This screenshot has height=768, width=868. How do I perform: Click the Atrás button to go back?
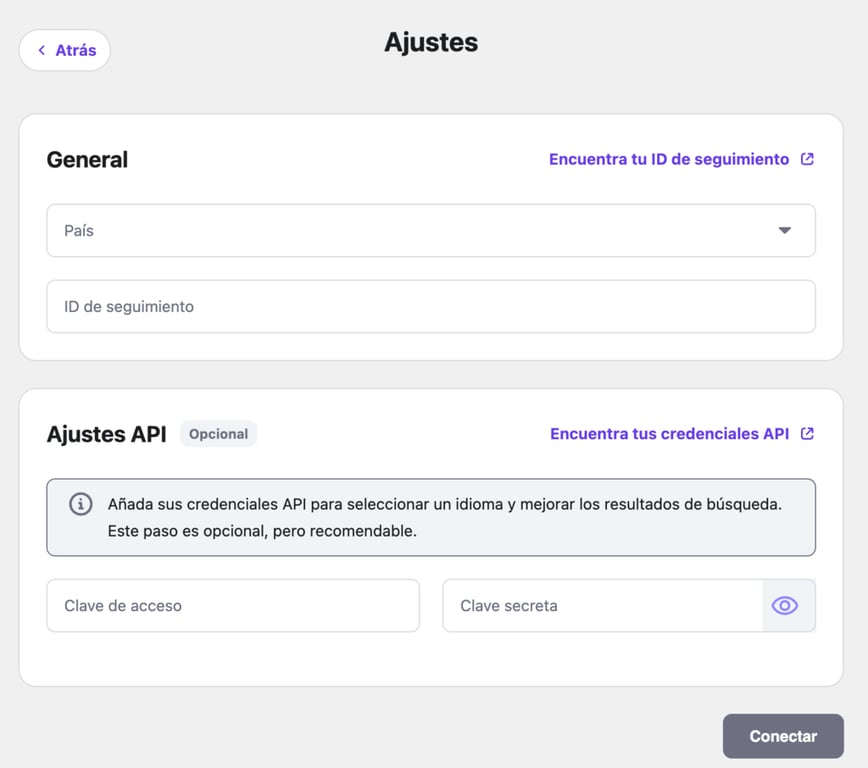tap(64, 49)
